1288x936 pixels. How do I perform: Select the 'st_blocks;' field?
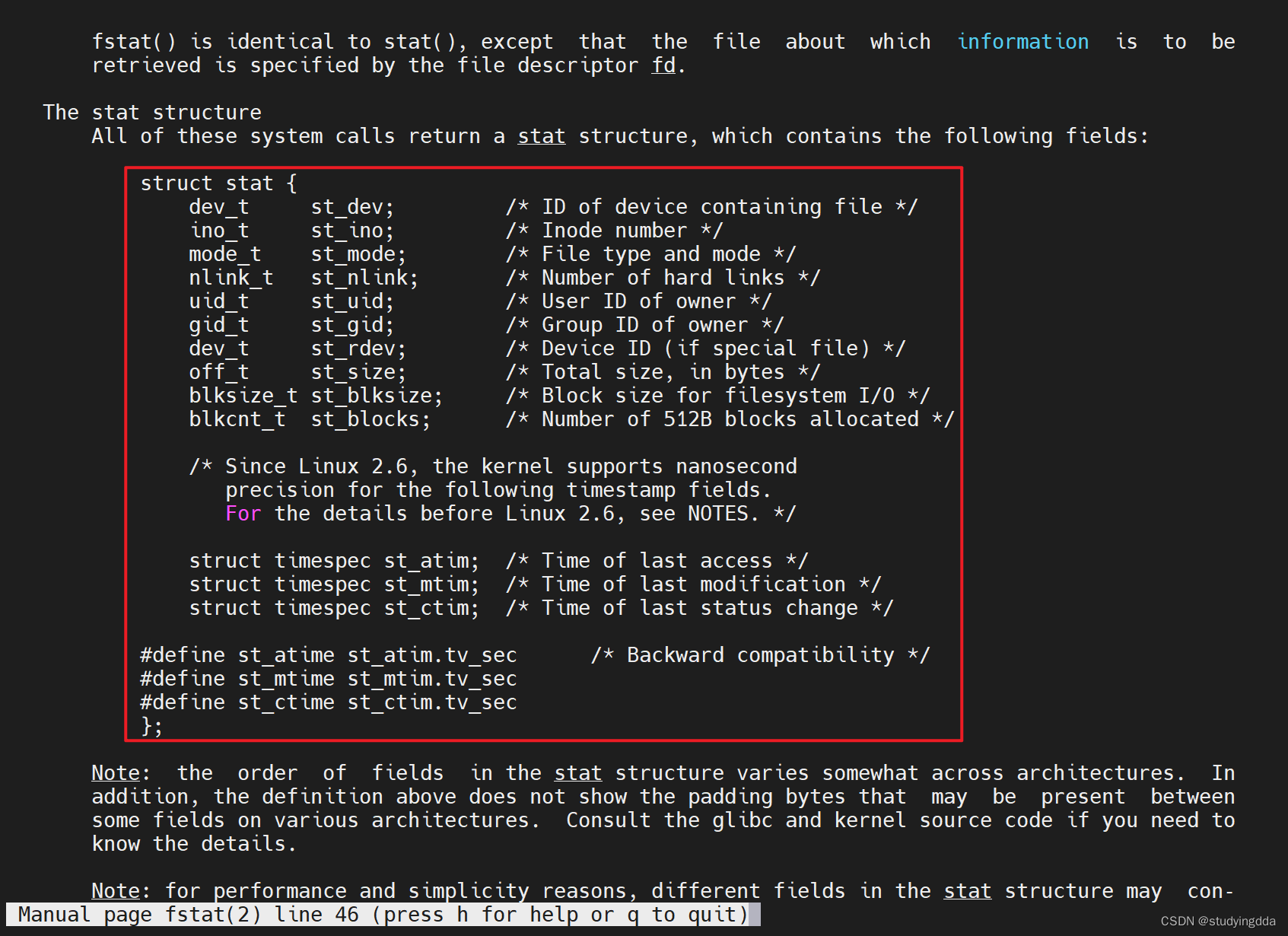[x=371, y=419]
